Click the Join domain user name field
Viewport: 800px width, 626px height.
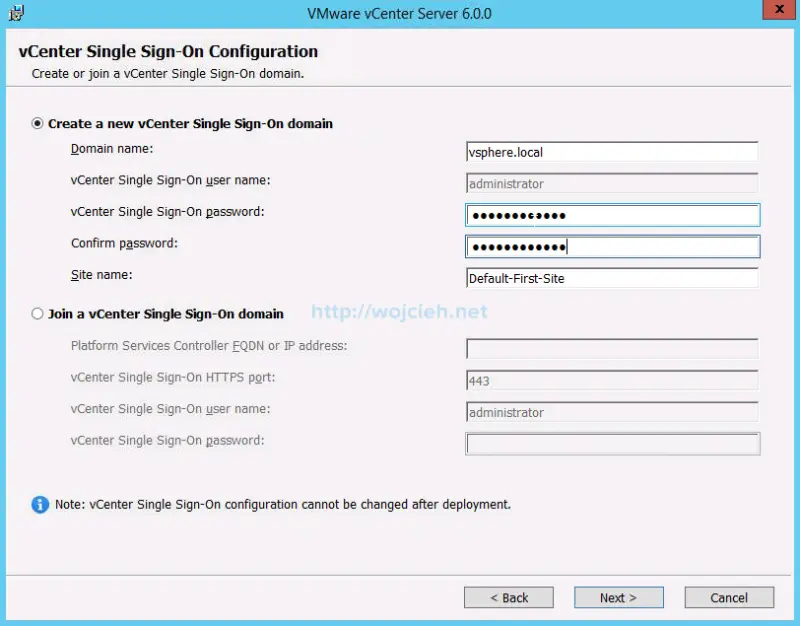(x=611, y=411)
